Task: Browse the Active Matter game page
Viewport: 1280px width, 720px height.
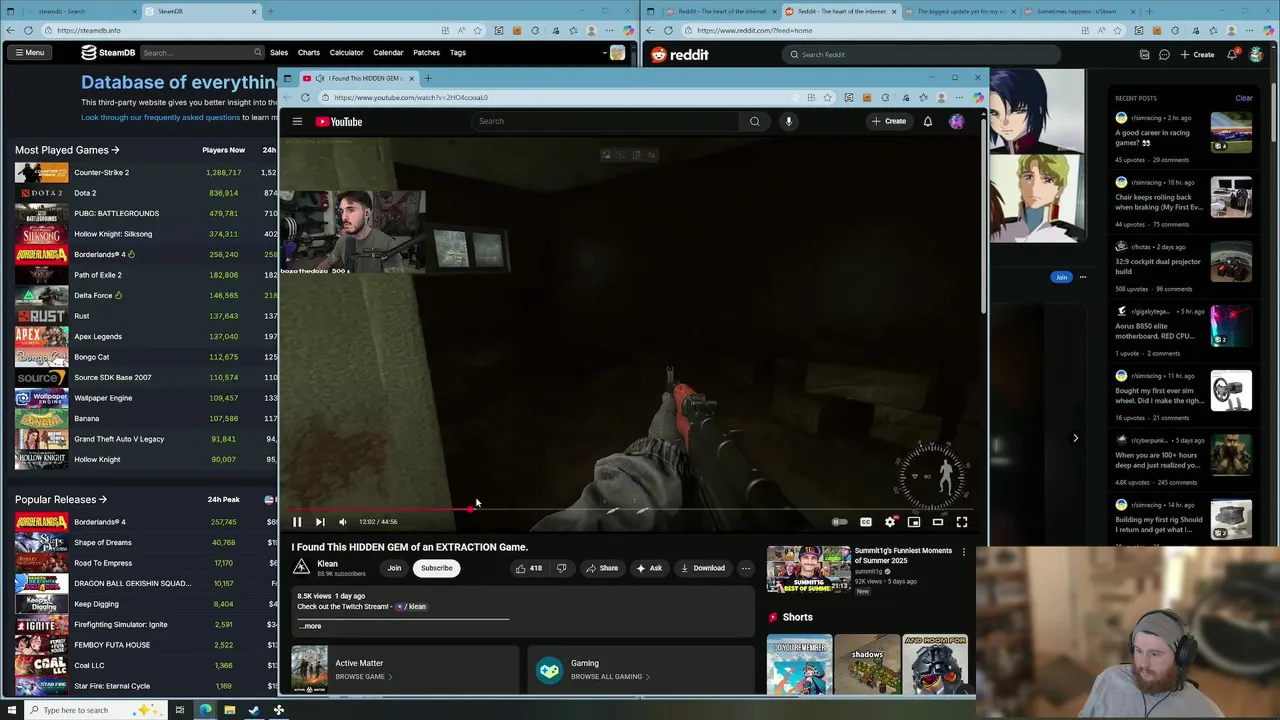Action: click(x=405, y=669)
